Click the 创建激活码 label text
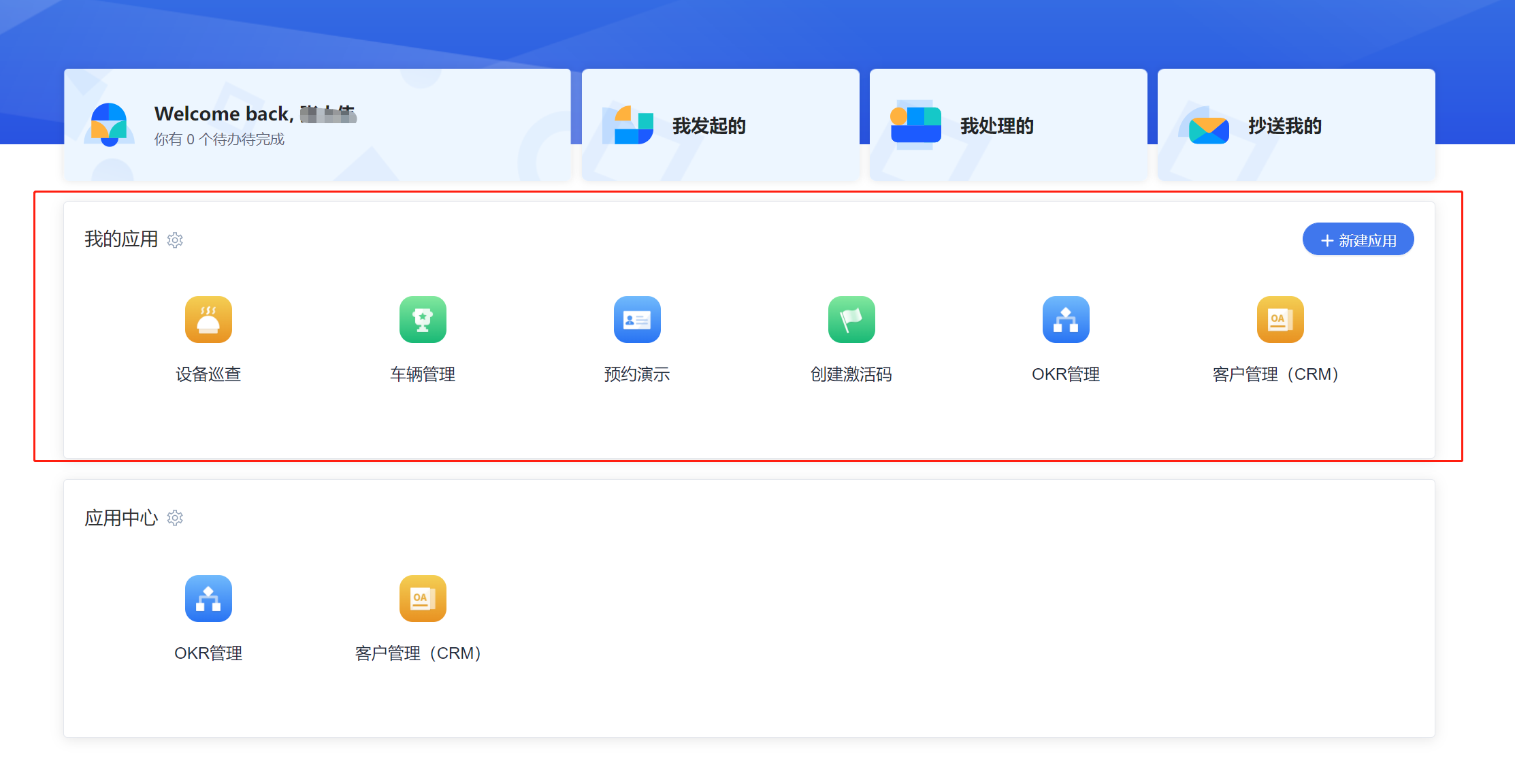This screenshot has height=784, width=1515. [851, 374]
